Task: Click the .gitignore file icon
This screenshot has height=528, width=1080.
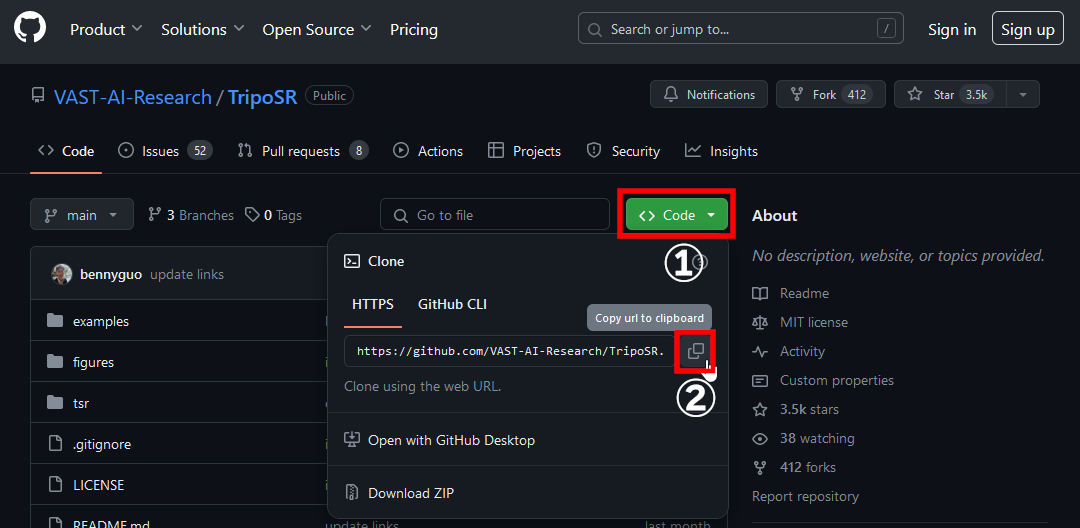Action: (x=55, y=444)
